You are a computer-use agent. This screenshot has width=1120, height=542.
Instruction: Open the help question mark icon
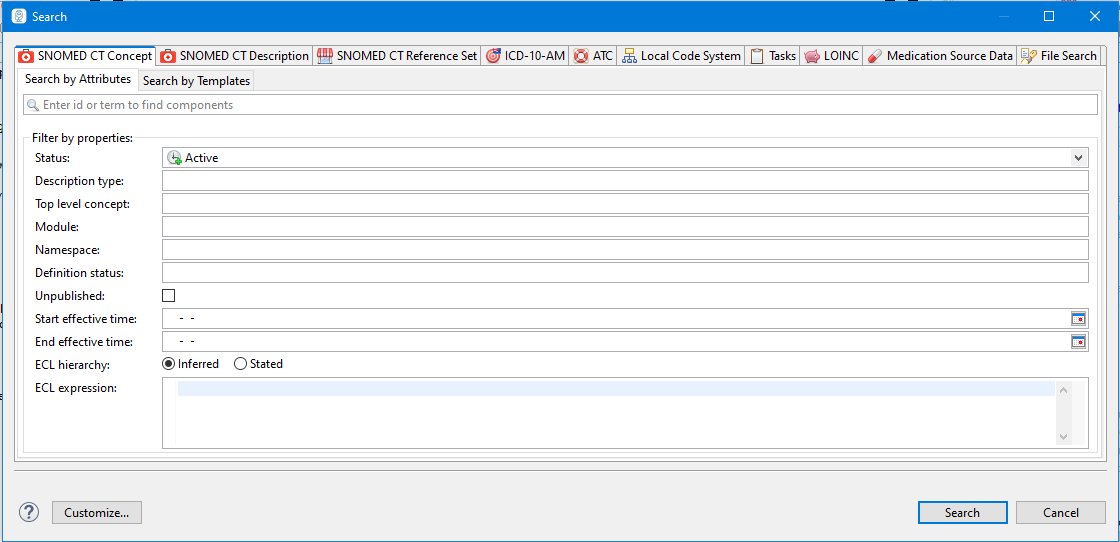[28, 512]
